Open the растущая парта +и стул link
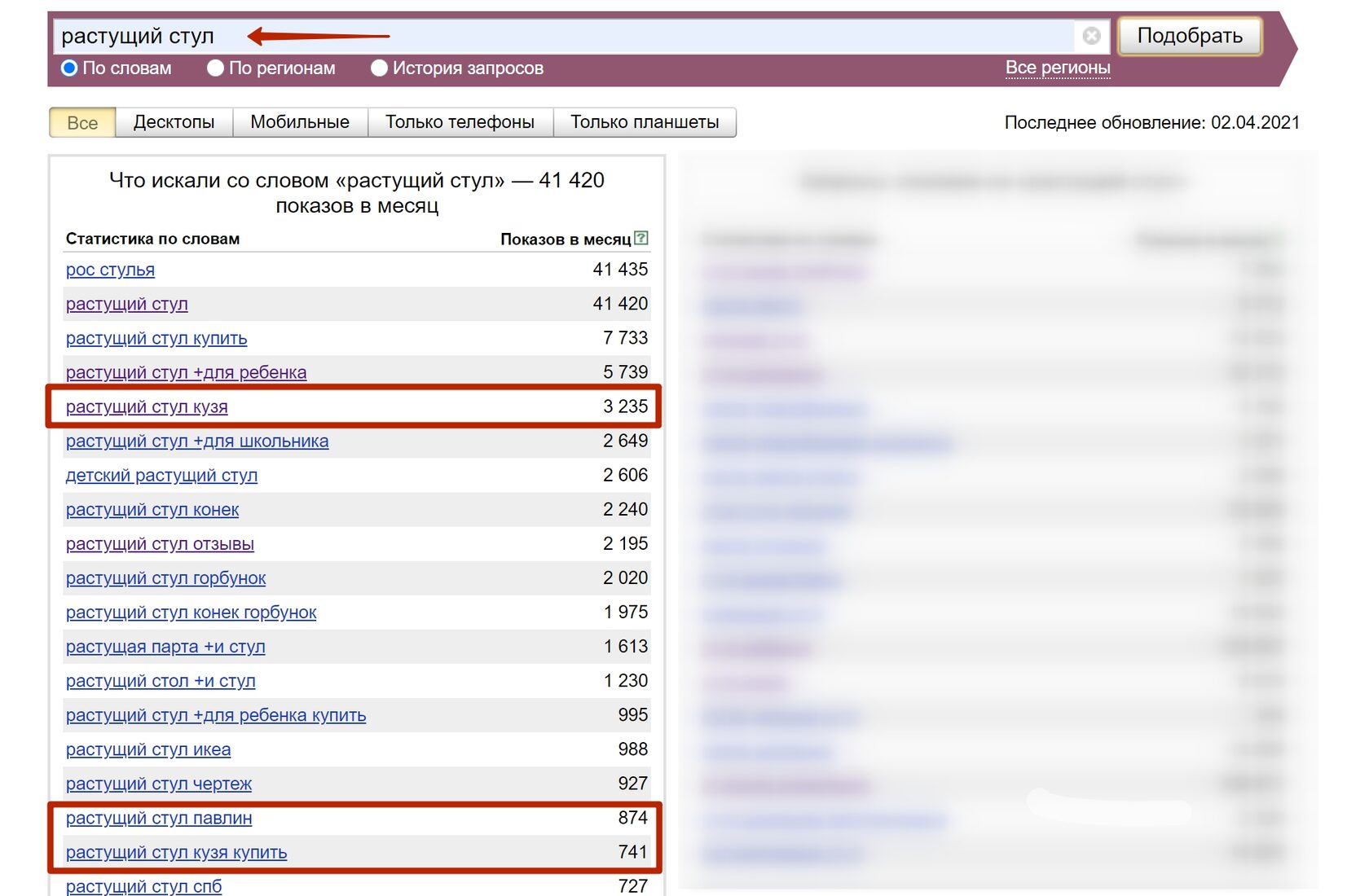The height and width of the screenshot is (896, 1369). tap(165, 646)
